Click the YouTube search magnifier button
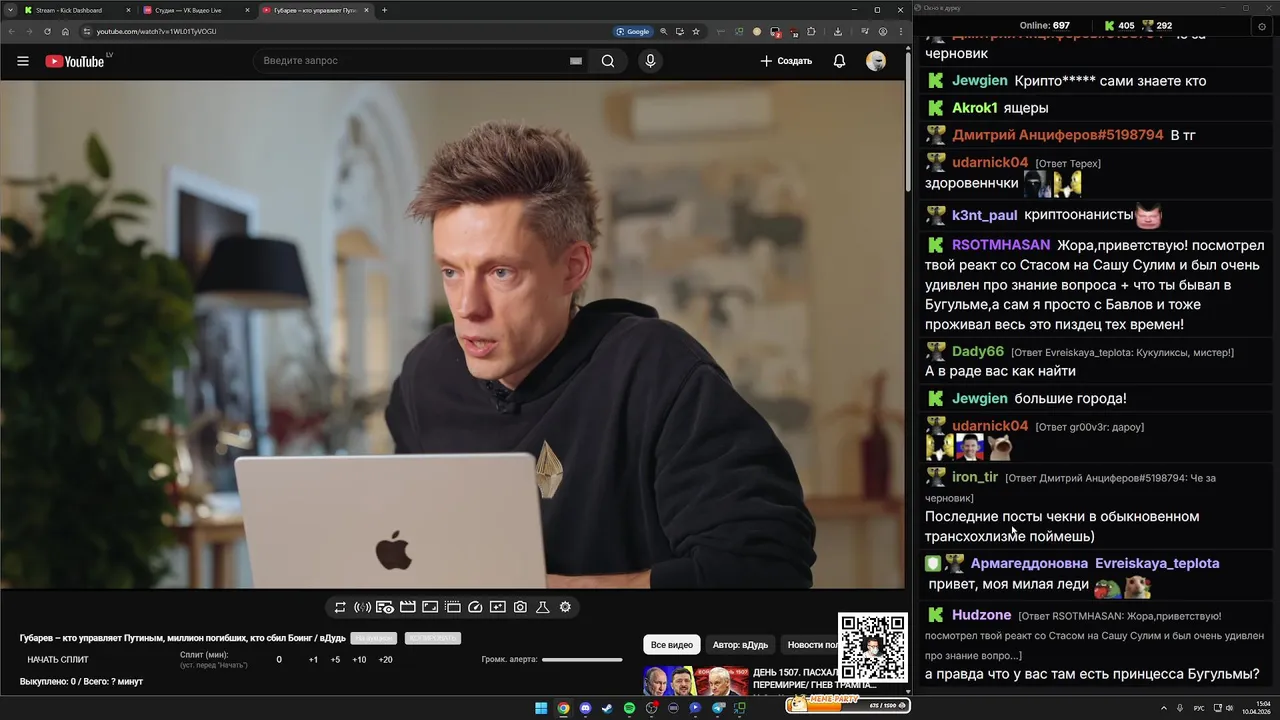The image size is (1280, 720). point(608,61)
